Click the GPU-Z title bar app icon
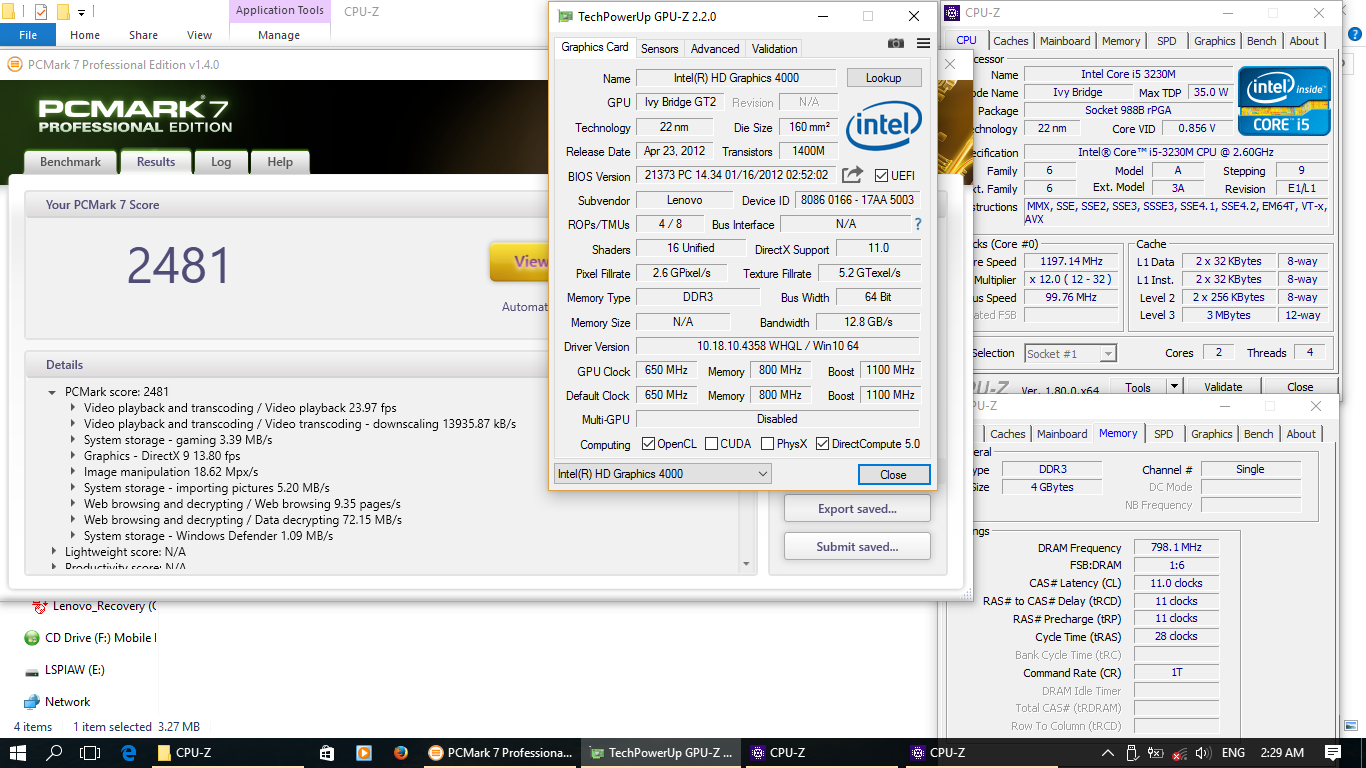Image resolution: width=1366 pixels, height=768 pixels. point(566,16)
